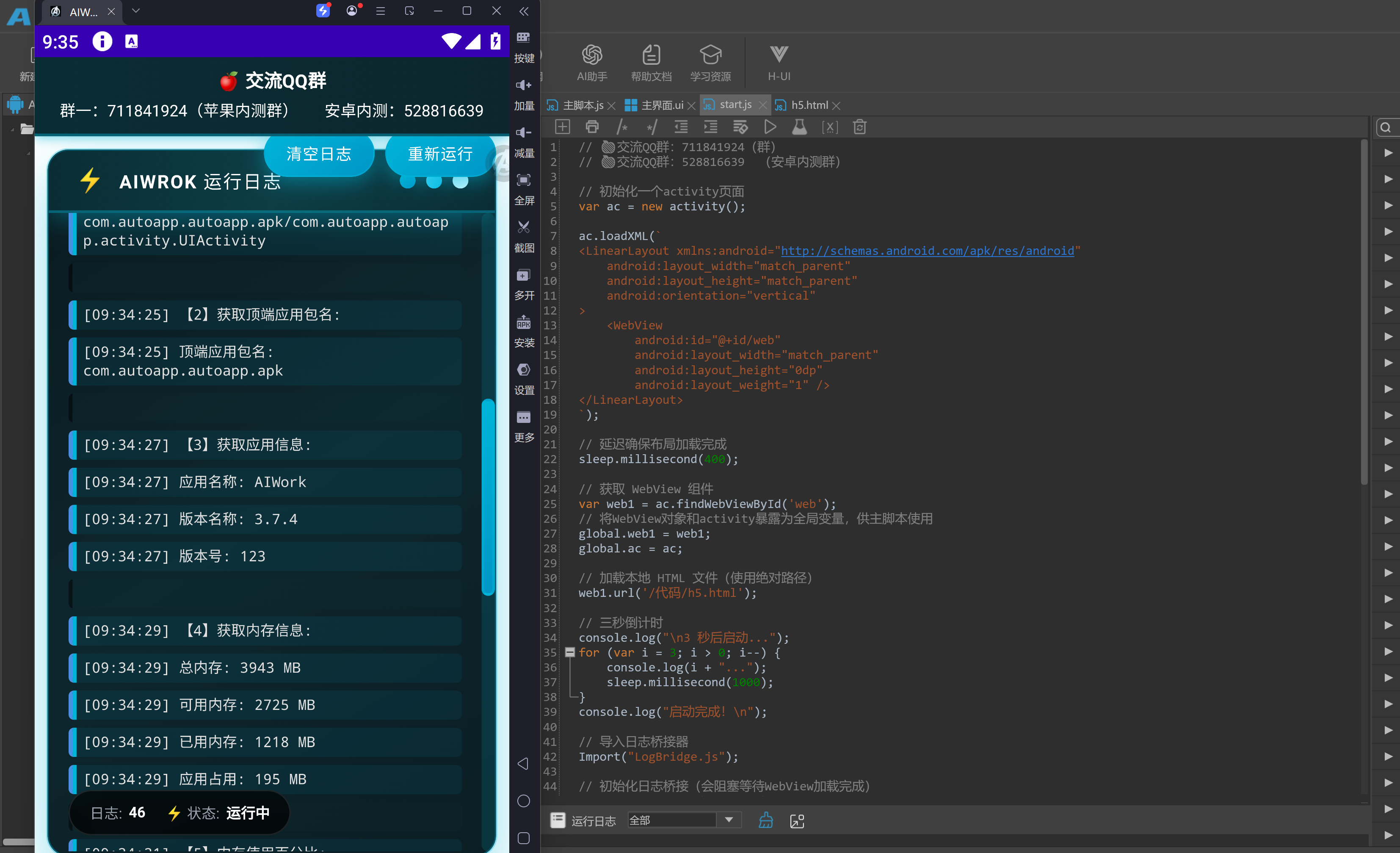Click 重新运行 rerun button
This screenshot has height=853, width=1400.
[440, 154]
